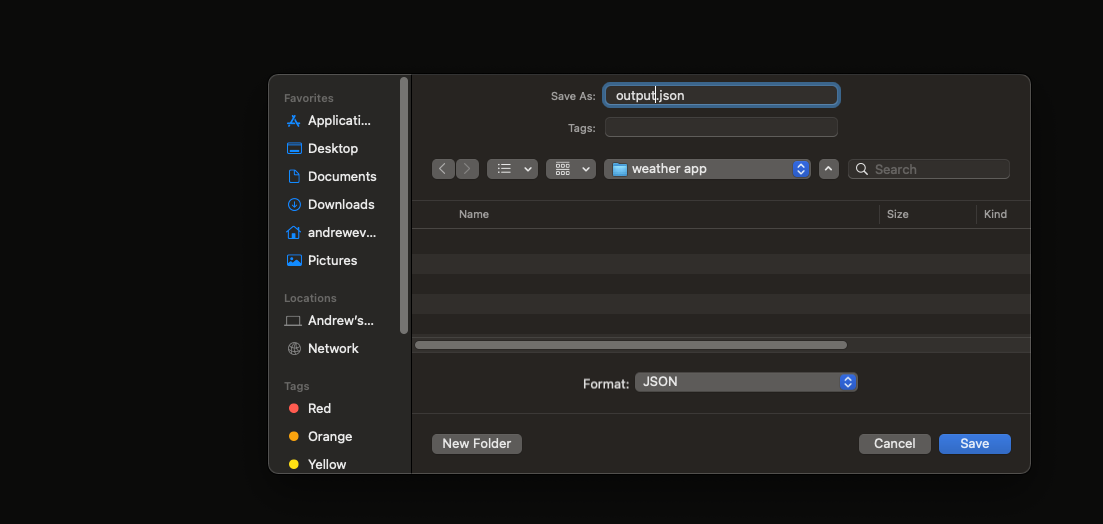Screen dimensions: 1103x524
Task: Select Applications in the Favorites sidebar
Action: tap(338, 120)
